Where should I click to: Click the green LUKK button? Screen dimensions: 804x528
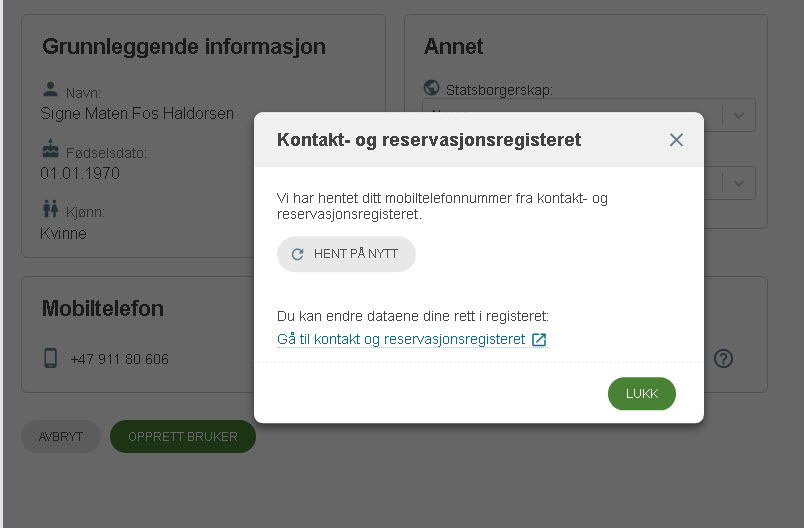(x=641, y=394)
